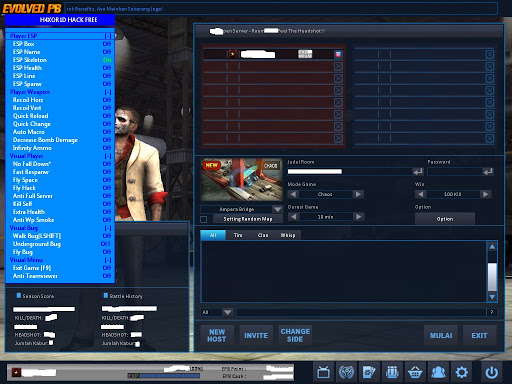This screenshot has height=384, width=512.
Task: Toggle Fly Hack option
Action: point(60,188)
